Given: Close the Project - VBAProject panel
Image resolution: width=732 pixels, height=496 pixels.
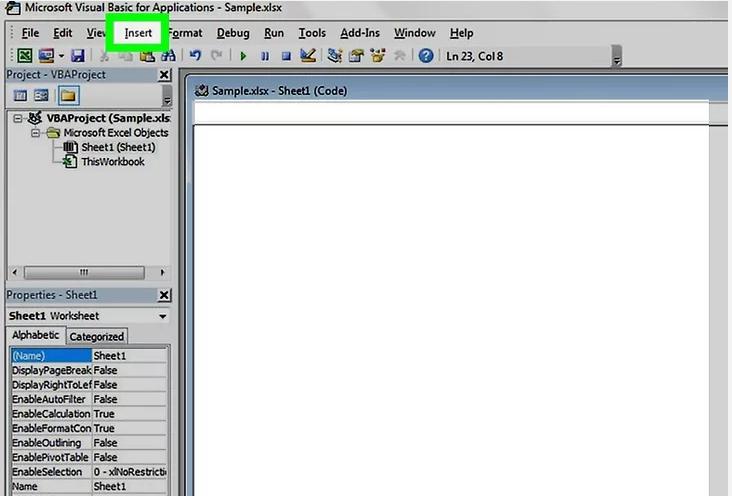Looking at the screenshot, I should tap(164, 75).
